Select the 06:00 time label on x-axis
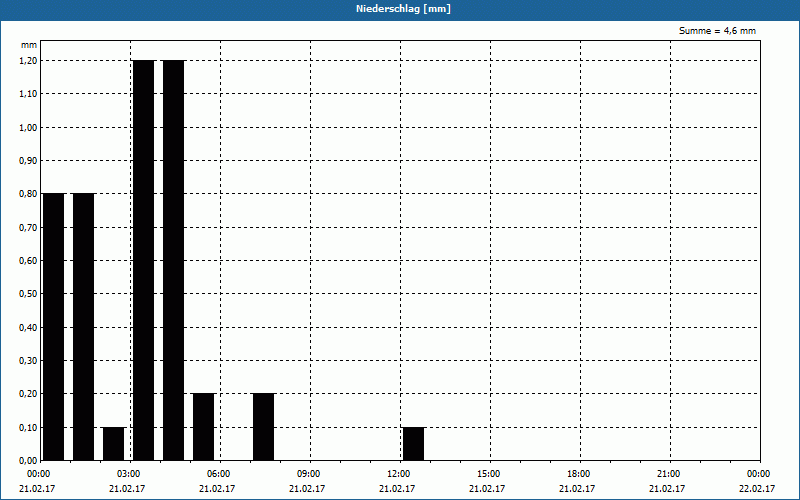800x500 pixels. click(x=220, y=474)
